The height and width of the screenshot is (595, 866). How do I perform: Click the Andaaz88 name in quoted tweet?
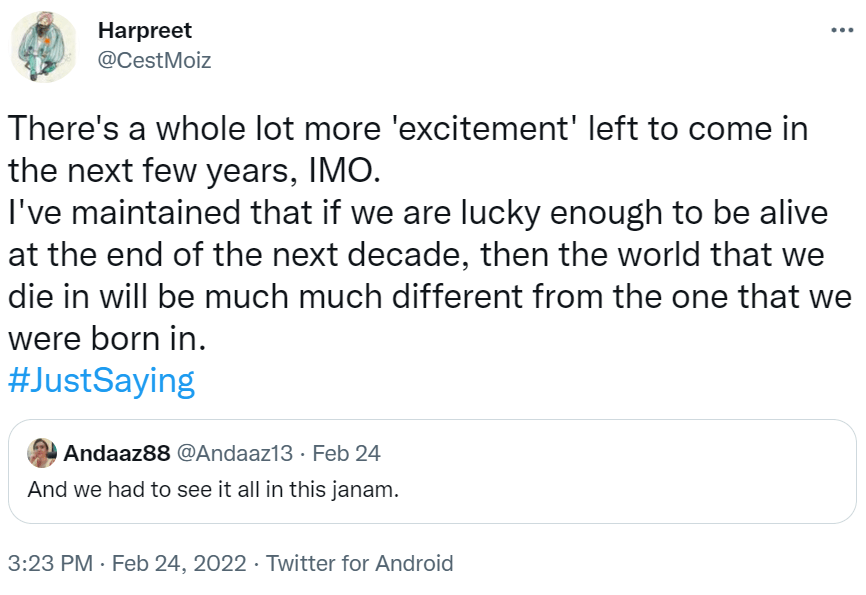[116, 453]
